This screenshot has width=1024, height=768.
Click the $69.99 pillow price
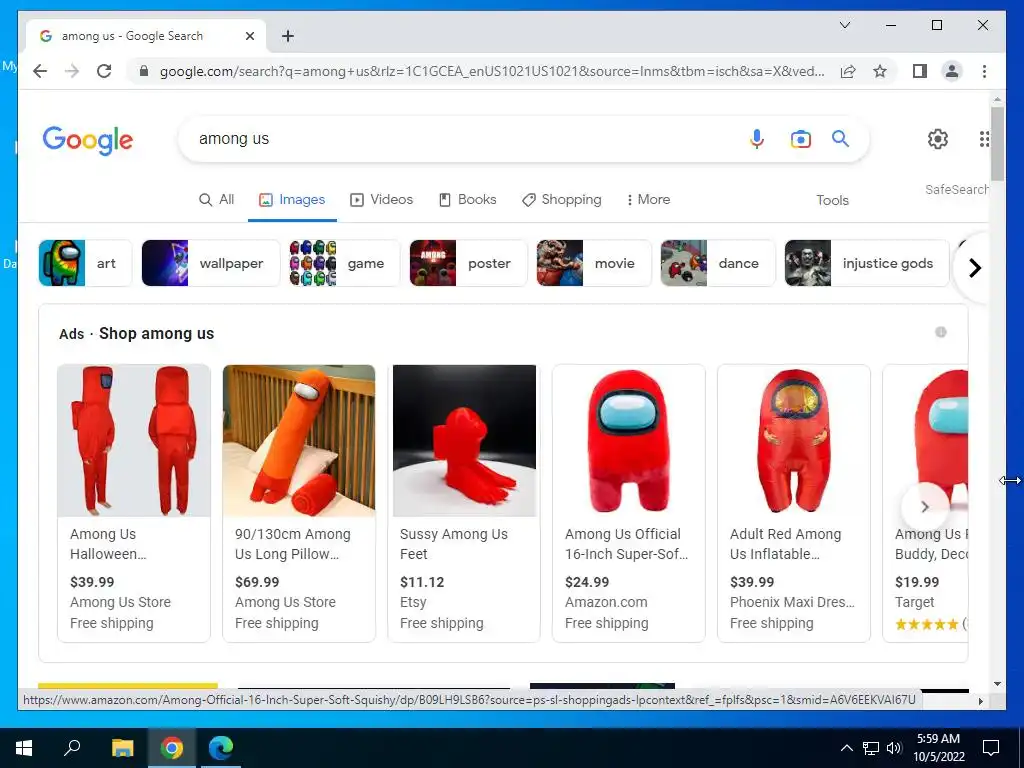pyautogui.click(x=257, y=582)
